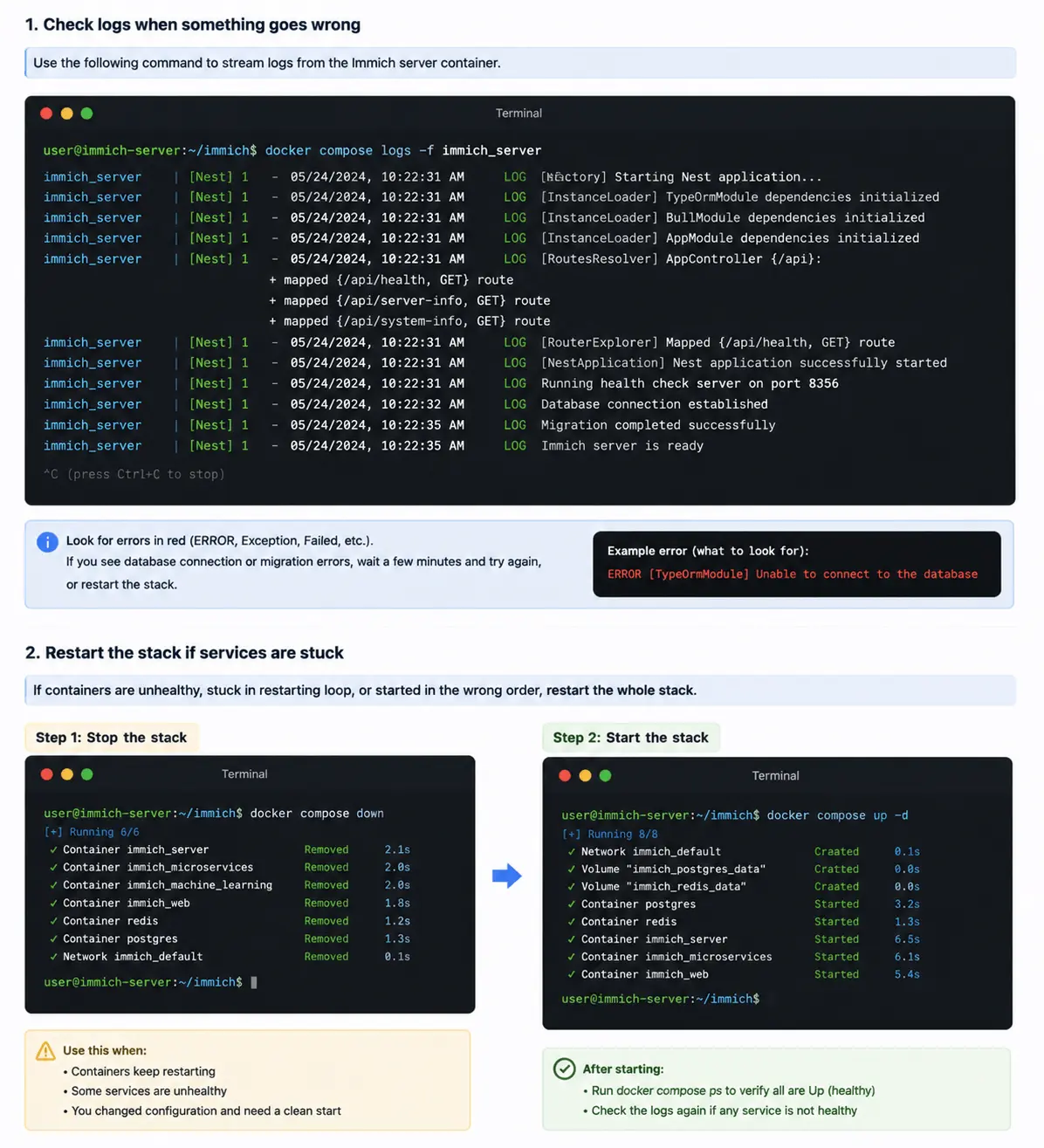This screenshot has width=1044, height=1148.
Task: Click the checkmark beside 'Container immich_machine_learning'
Action: (x=54, y=885)
